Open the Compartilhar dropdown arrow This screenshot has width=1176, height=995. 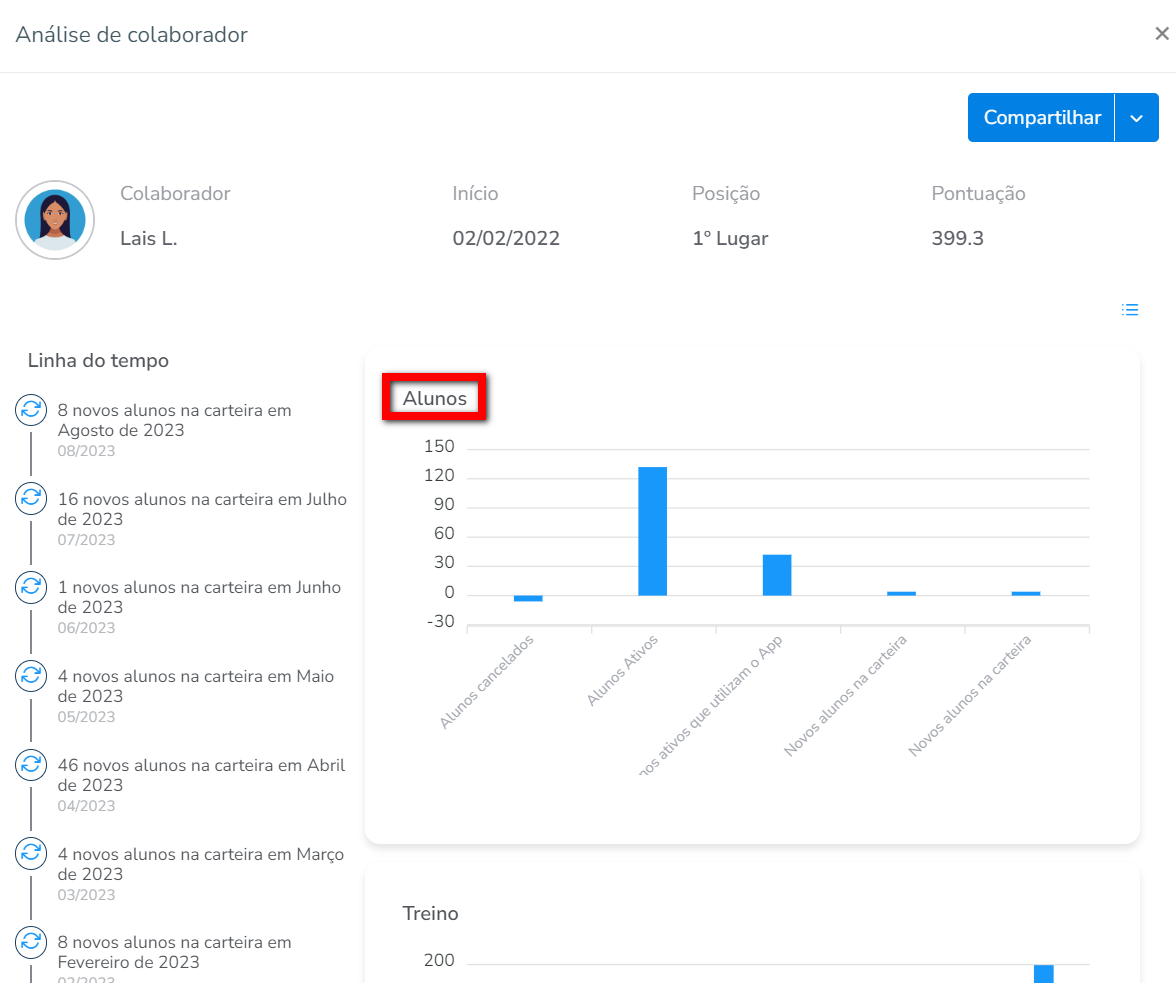(1137, 118)
